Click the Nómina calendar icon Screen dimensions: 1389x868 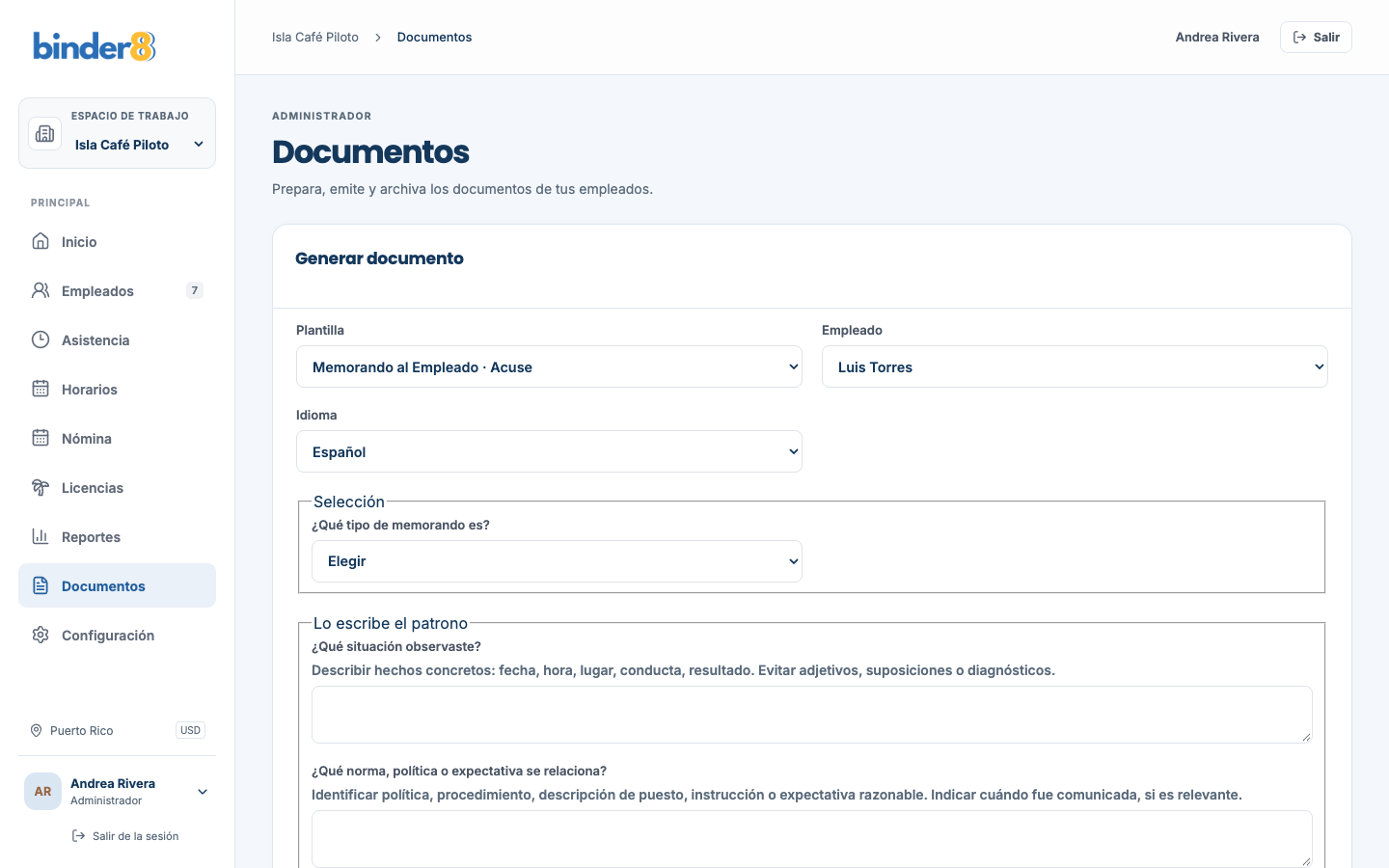(41, 438)
